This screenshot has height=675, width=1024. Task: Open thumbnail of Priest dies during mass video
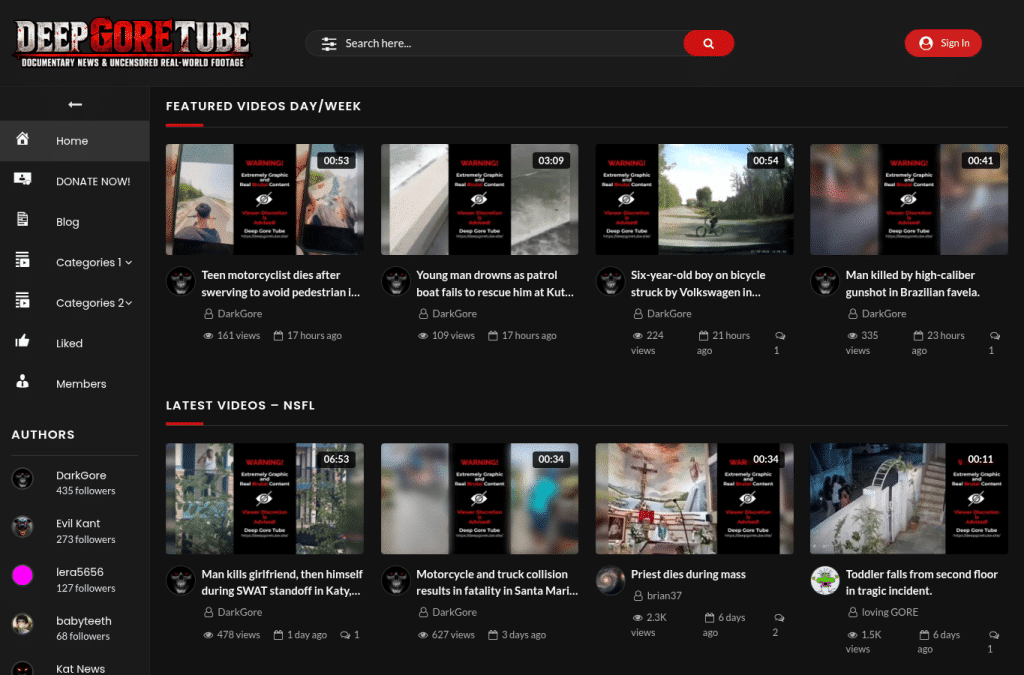point(694,499)
